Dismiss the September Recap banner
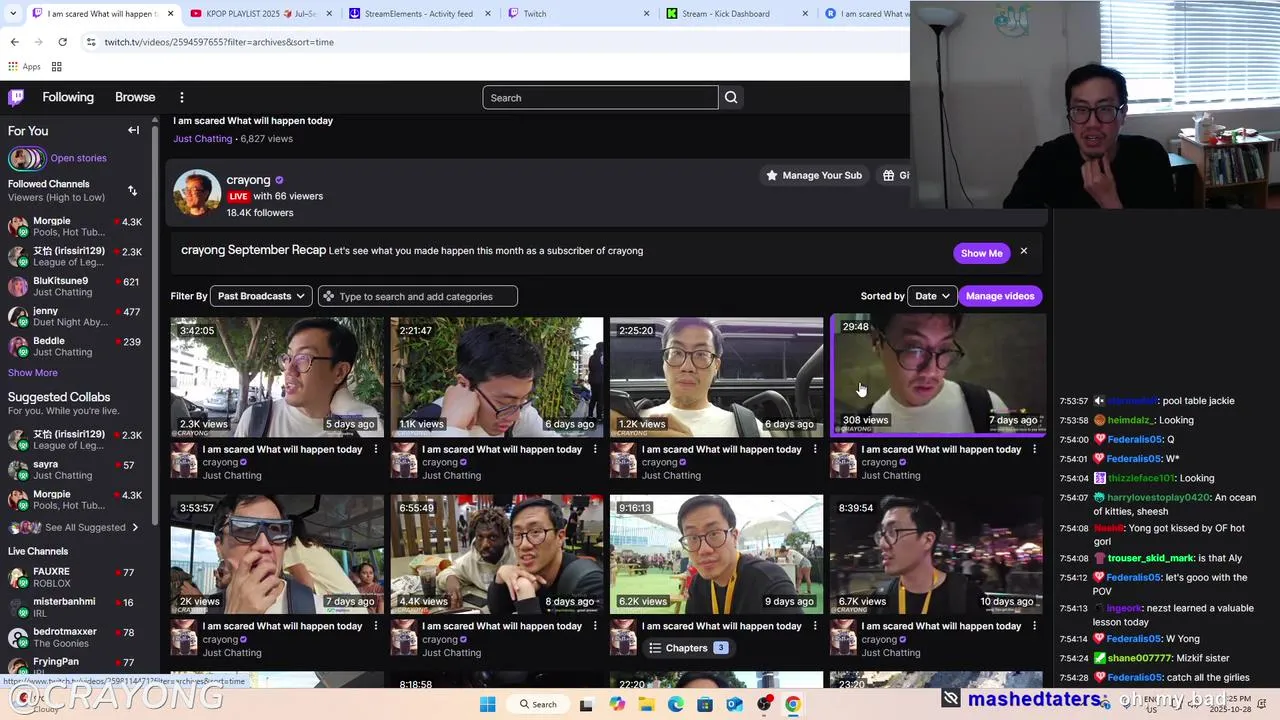The height and width of the screenshot is (720, 1280). click(x=1023, y=251)
